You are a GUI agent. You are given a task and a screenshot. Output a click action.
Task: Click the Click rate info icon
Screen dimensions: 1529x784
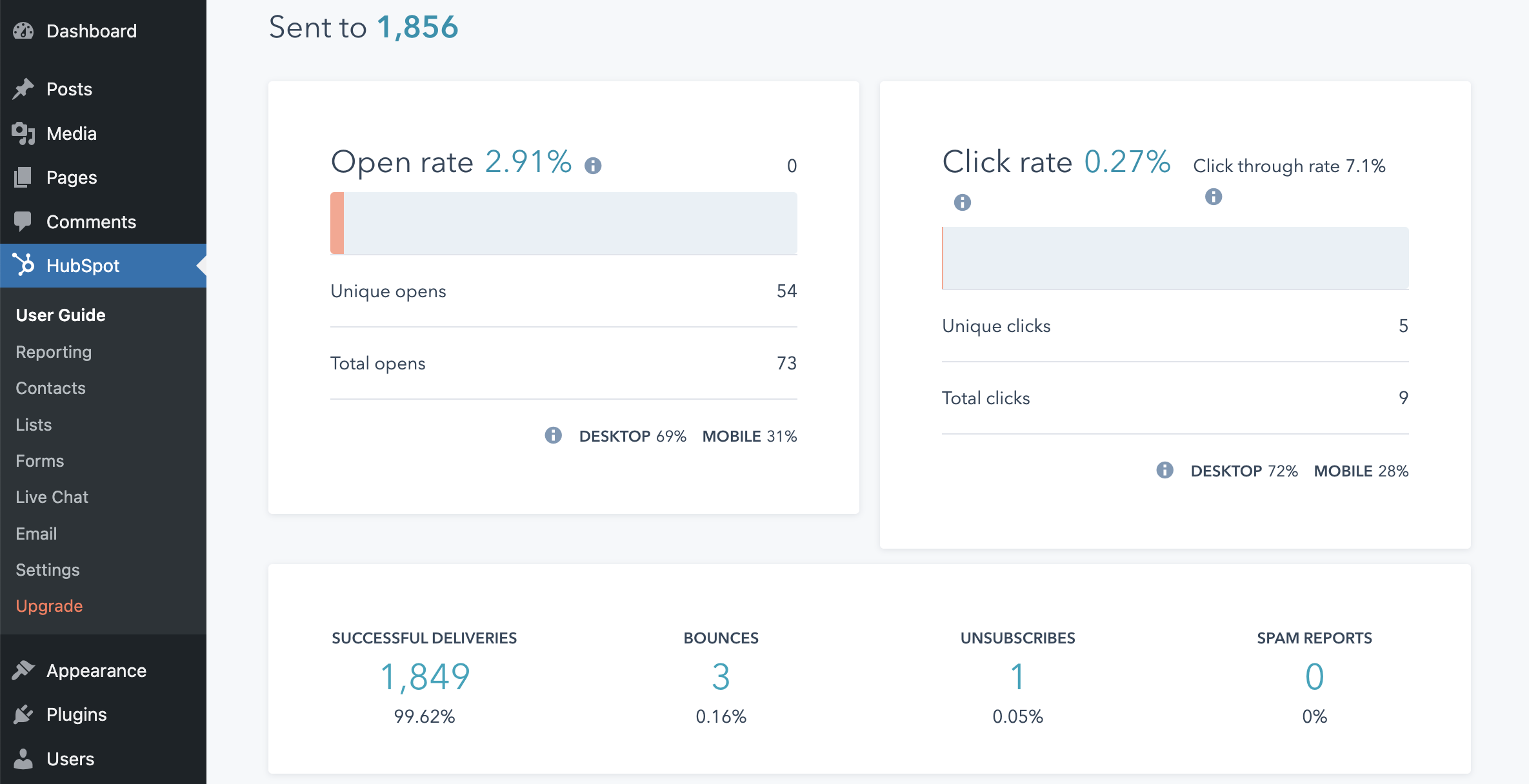click(x=962, y=202)
